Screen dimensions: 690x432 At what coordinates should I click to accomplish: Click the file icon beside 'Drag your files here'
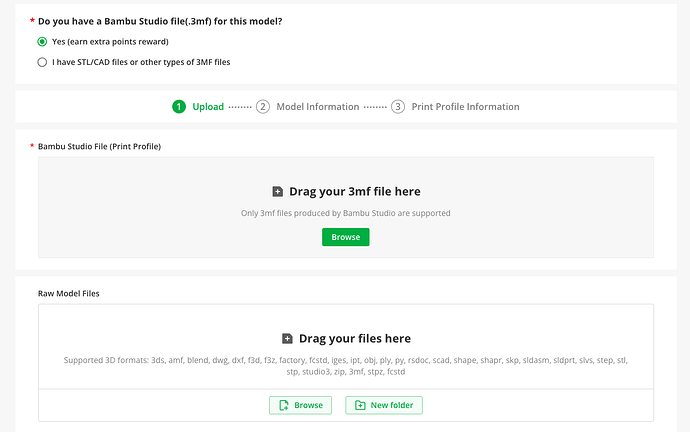coord(287,338)
